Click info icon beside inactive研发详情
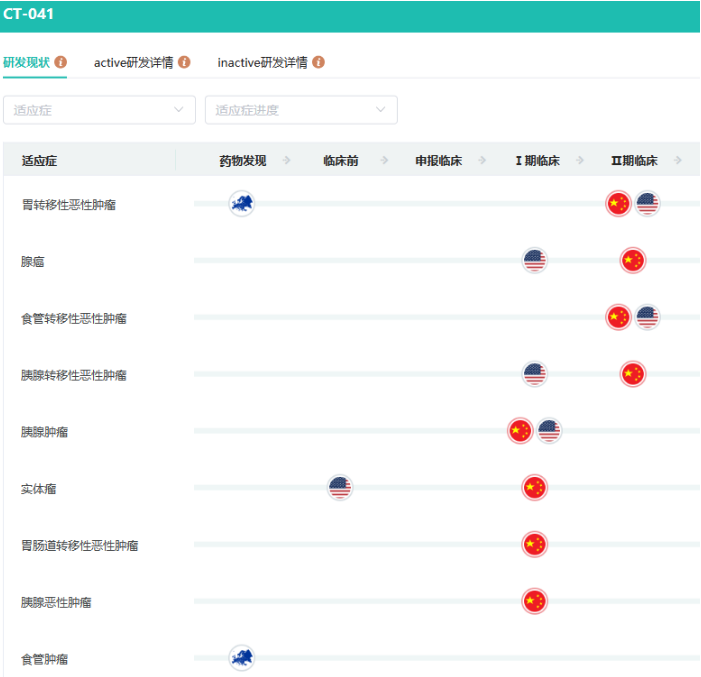This screenshot has height=677, width=701. coord(318,62)
